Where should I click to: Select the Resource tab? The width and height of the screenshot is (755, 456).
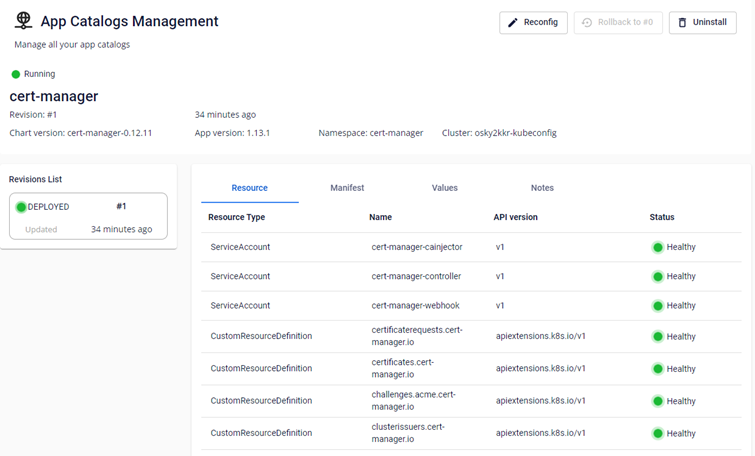pos(249,188)
